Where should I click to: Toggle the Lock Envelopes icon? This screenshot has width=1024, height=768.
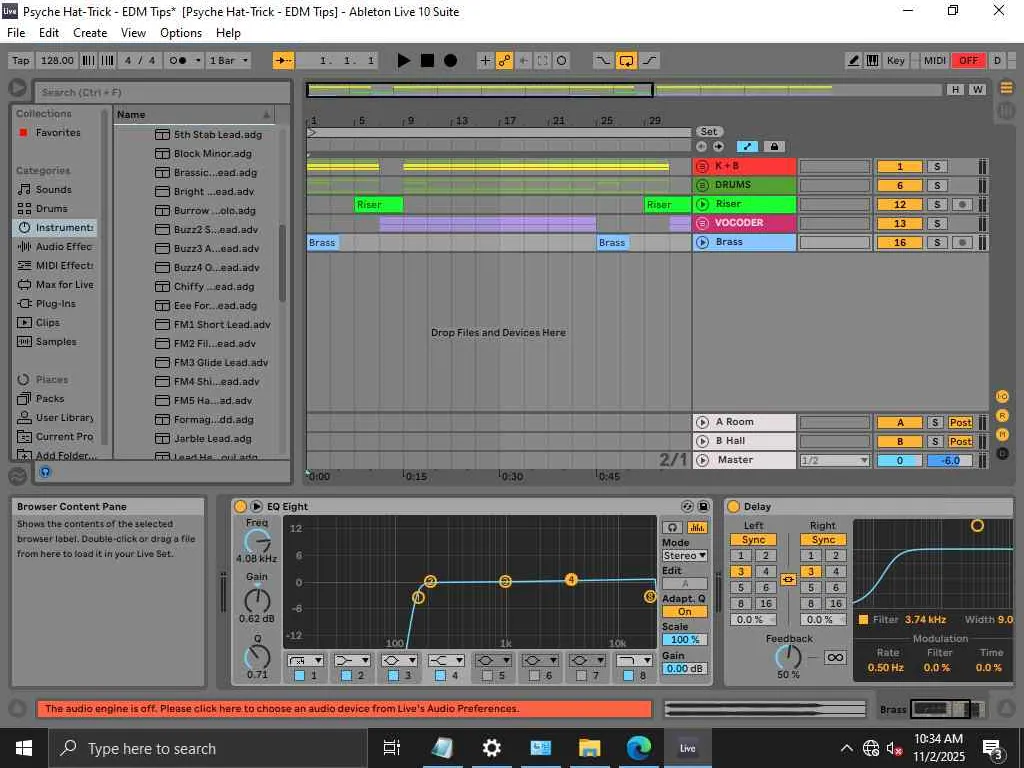[774, 146]
